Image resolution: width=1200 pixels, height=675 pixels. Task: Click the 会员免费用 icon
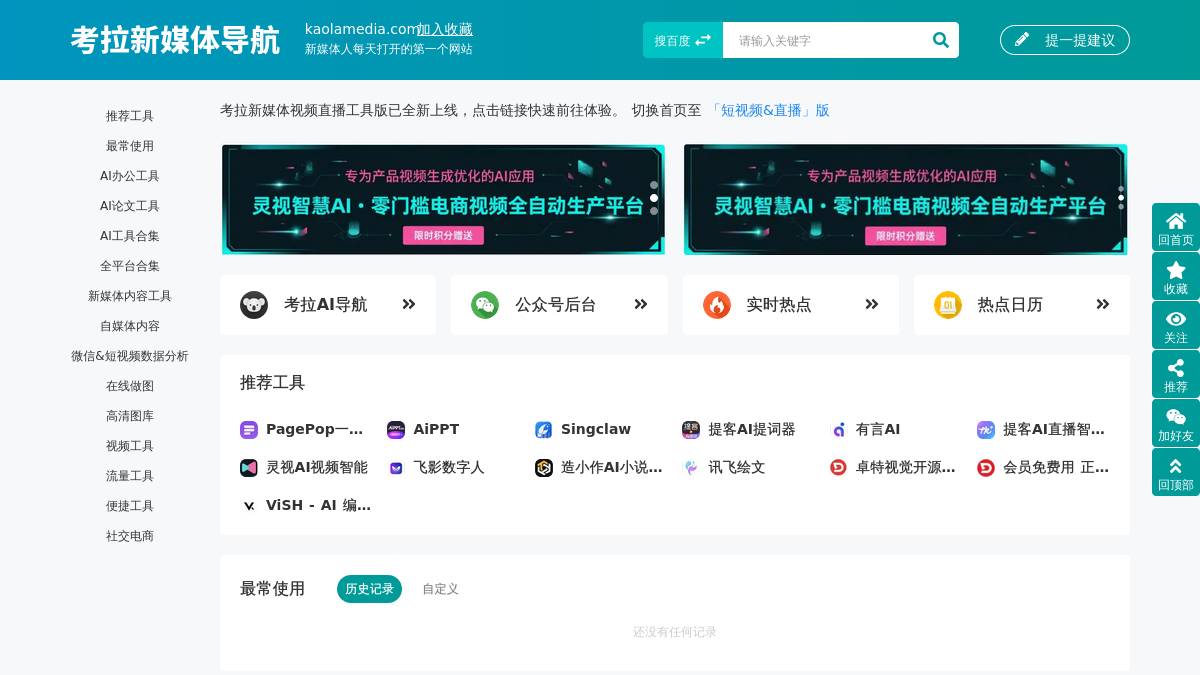click(986, 468)
